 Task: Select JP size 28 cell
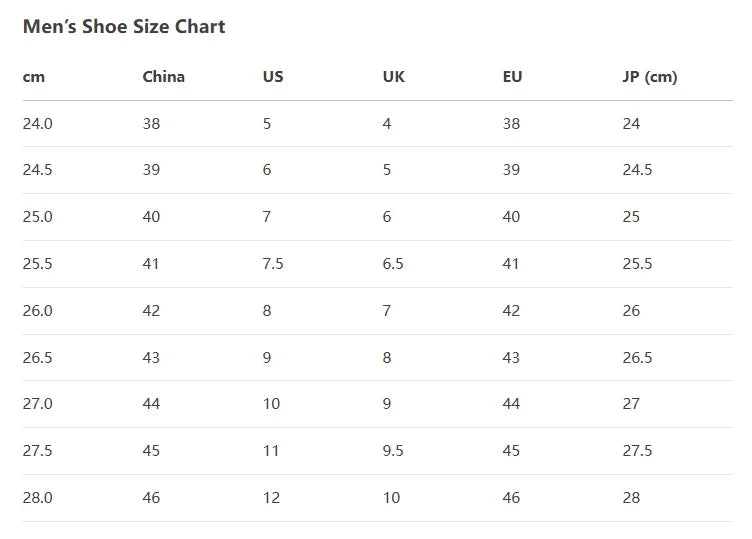coord(631,498)
